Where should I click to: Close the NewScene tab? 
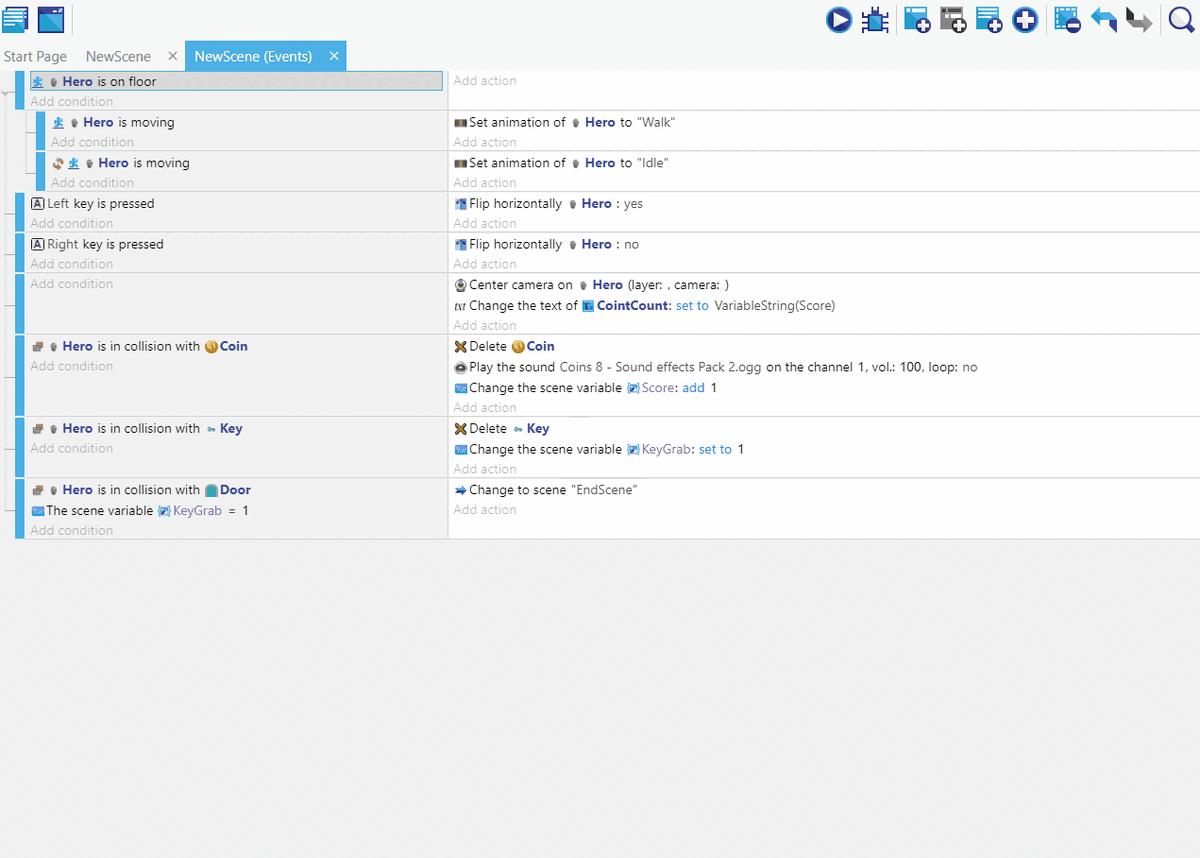click(x=173, y=57)
